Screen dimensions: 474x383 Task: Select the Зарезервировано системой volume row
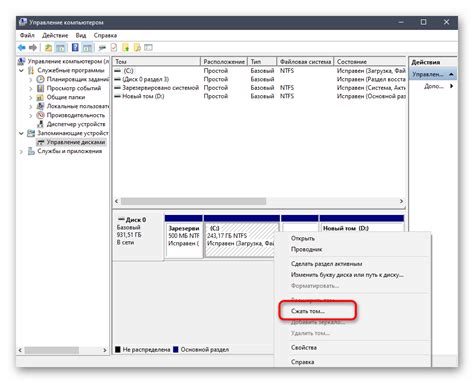(260, 88)
